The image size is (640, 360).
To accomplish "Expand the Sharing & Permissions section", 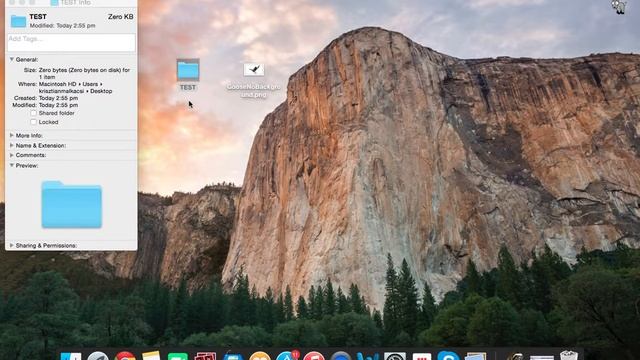I will (11, 245).
